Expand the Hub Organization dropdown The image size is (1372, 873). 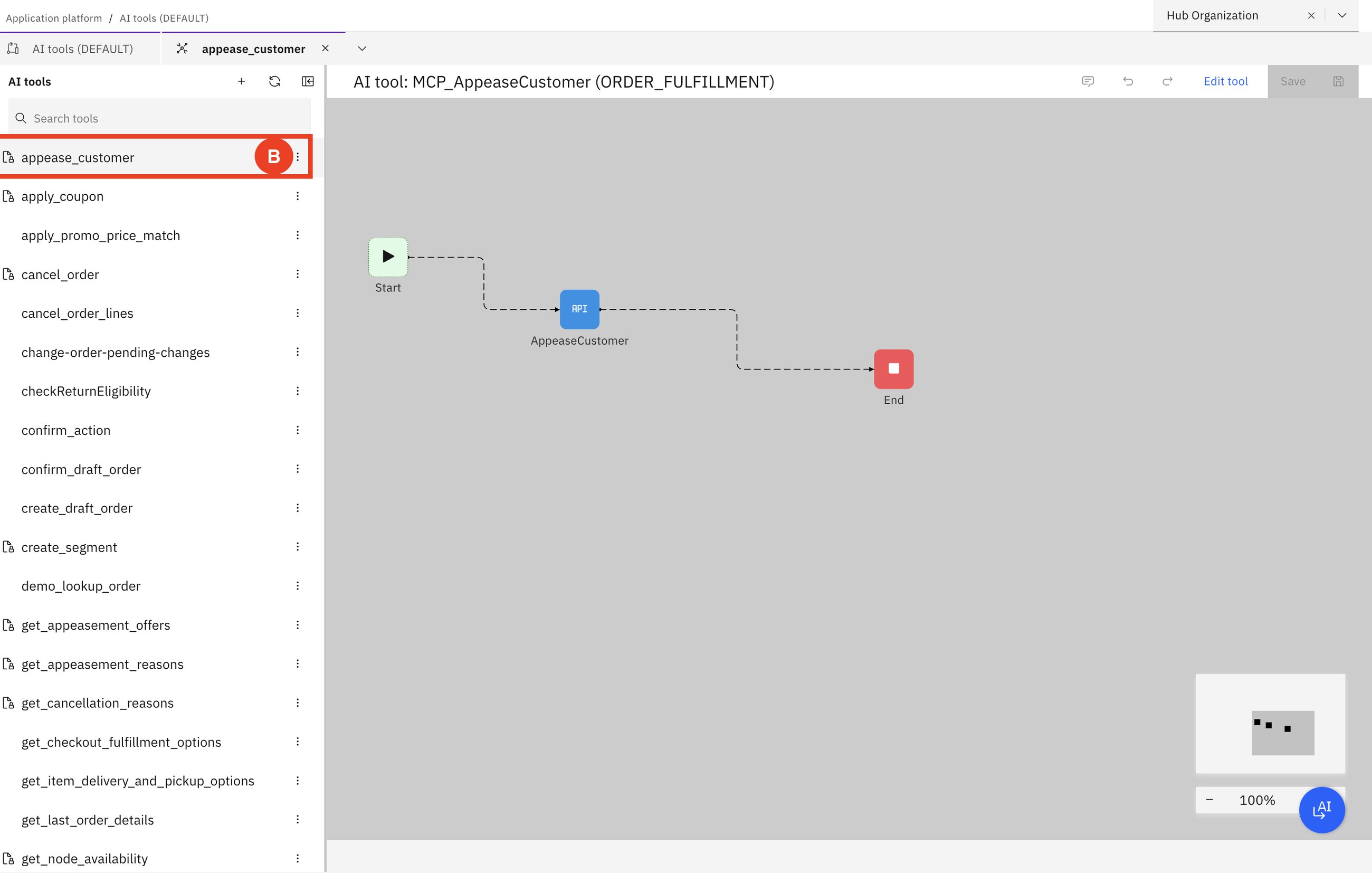(x=1342, y=15)
